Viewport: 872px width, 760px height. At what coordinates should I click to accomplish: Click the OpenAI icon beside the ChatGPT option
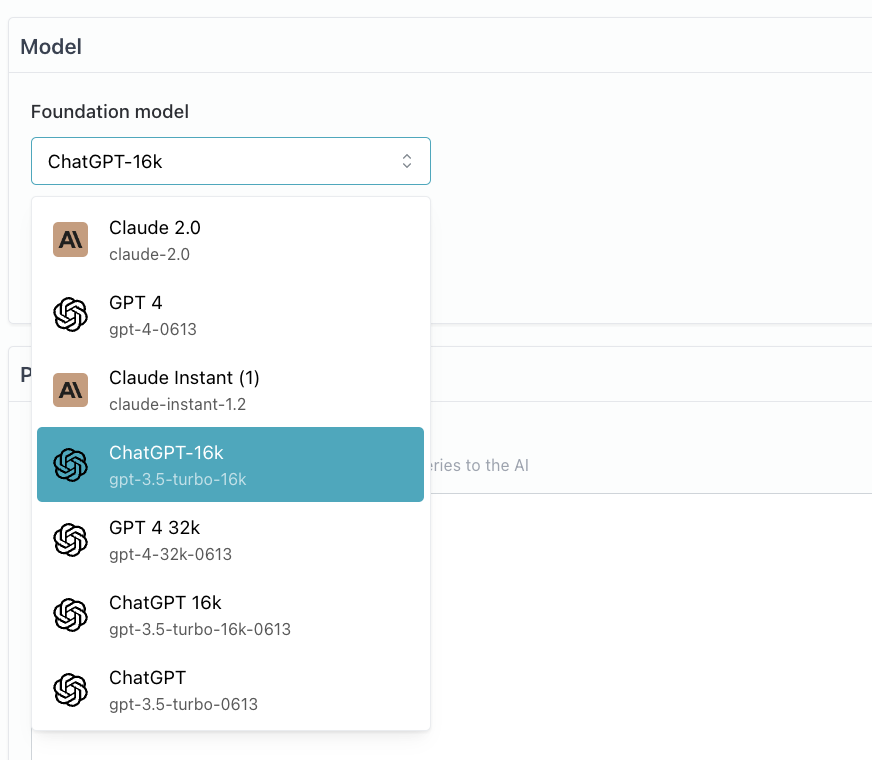click(x=71, y=690)
